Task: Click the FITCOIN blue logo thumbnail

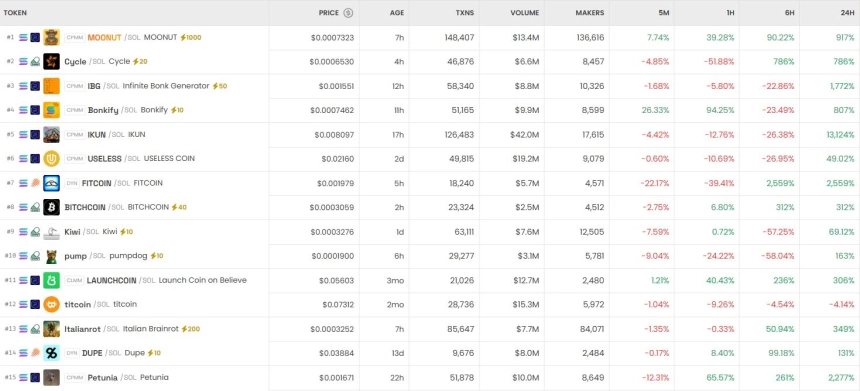Action: 52,183
